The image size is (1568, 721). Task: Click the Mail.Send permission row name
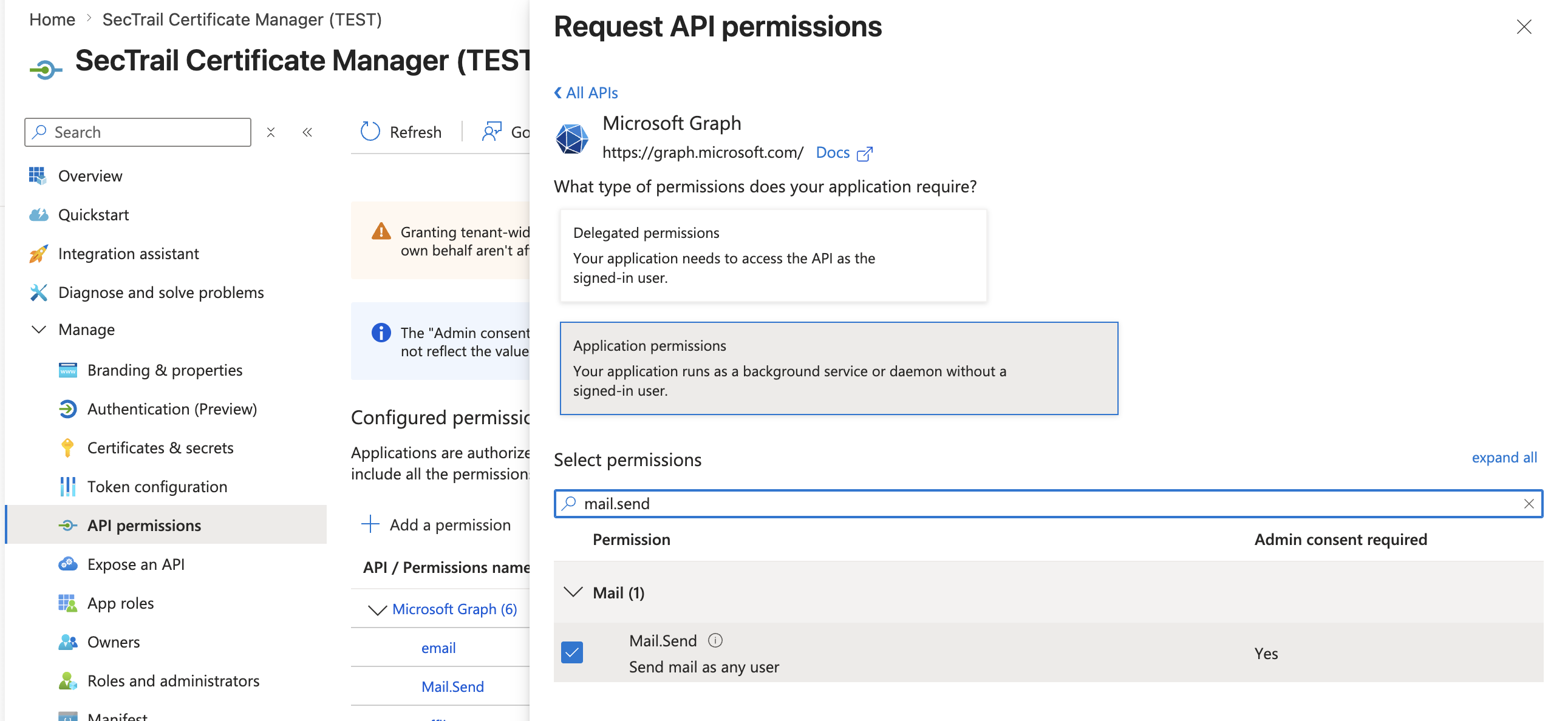tap(663, 640)
